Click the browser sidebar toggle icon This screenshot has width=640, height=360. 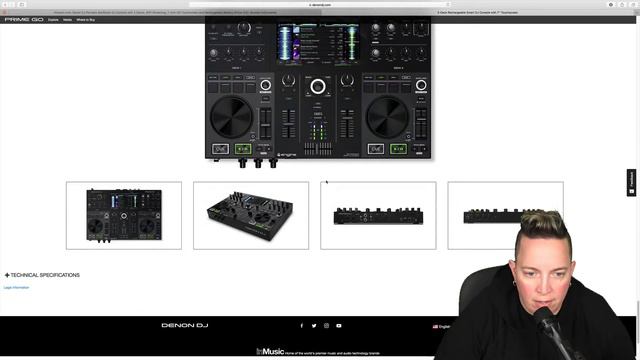[22, 4]
